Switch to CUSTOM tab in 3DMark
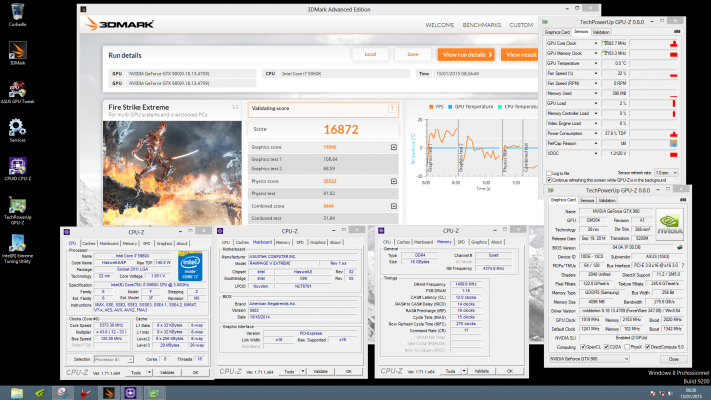 [x=521, y=25]
